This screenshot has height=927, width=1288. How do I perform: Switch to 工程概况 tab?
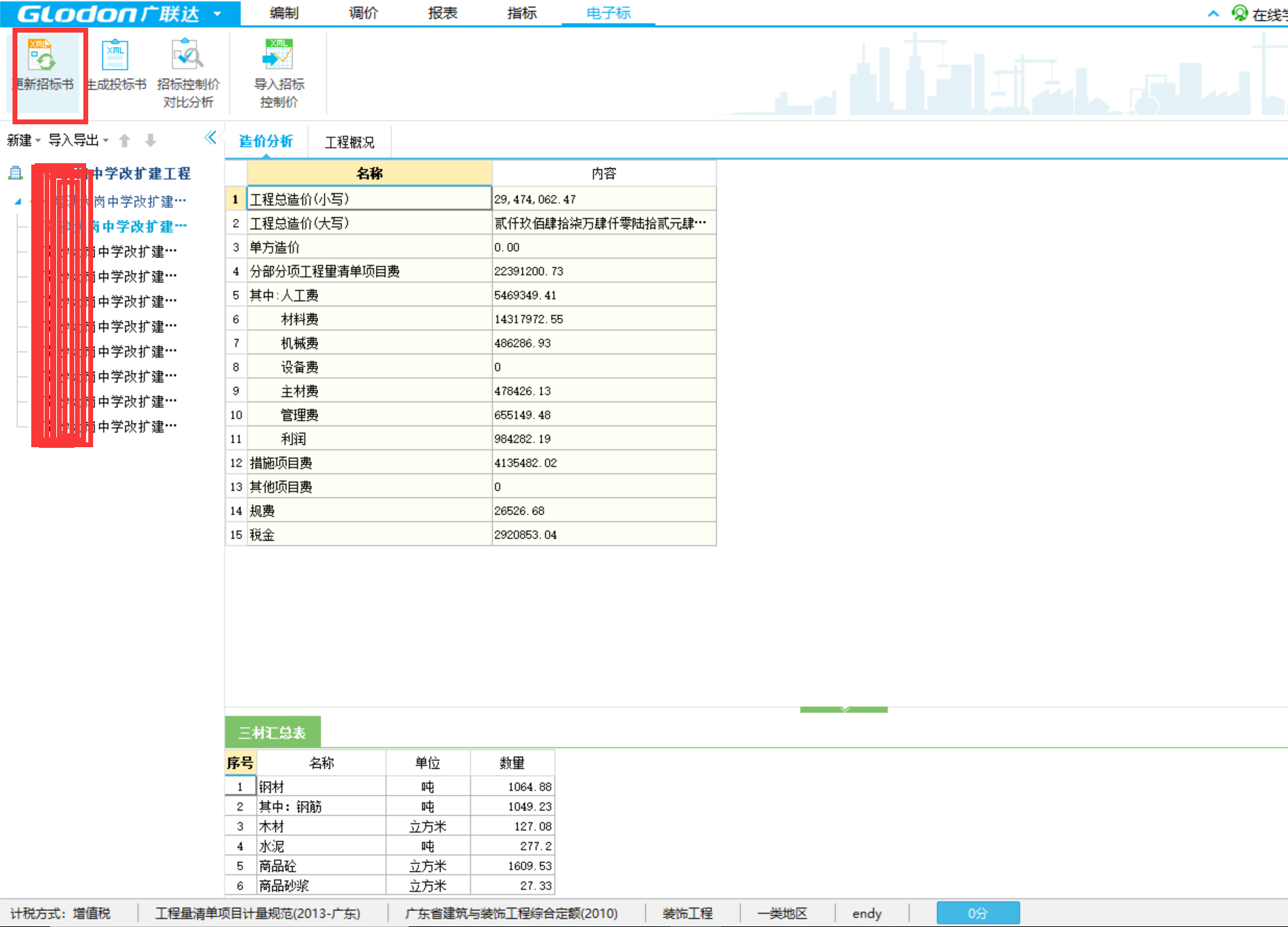point(349,142)
